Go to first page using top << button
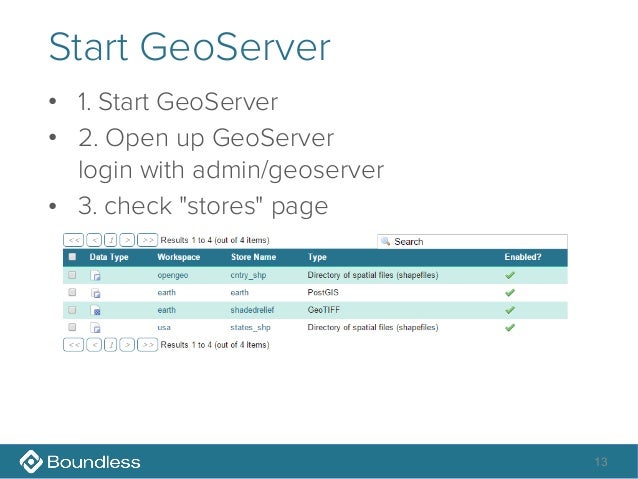This screenshot has width=638, height=479. click(x=74, y=240)
